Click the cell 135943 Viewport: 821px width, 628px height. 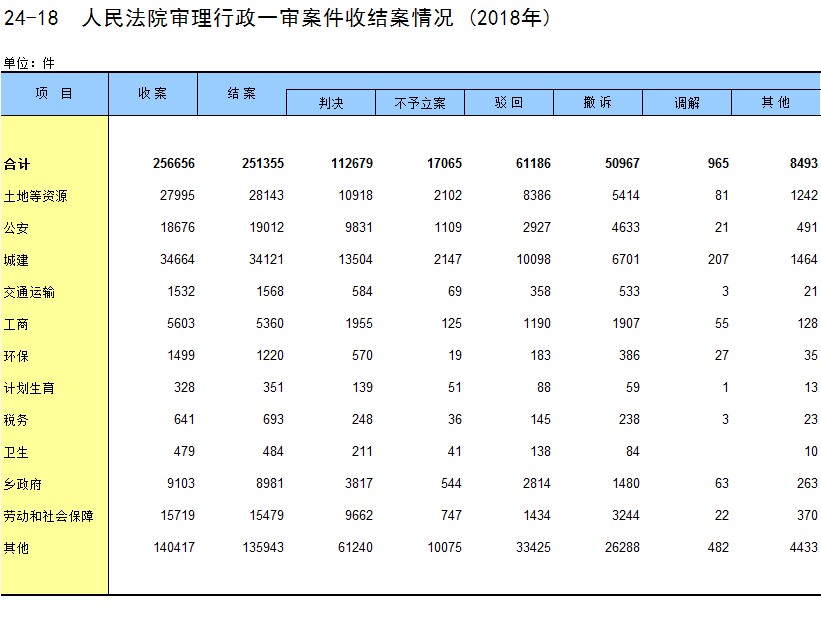263,547
